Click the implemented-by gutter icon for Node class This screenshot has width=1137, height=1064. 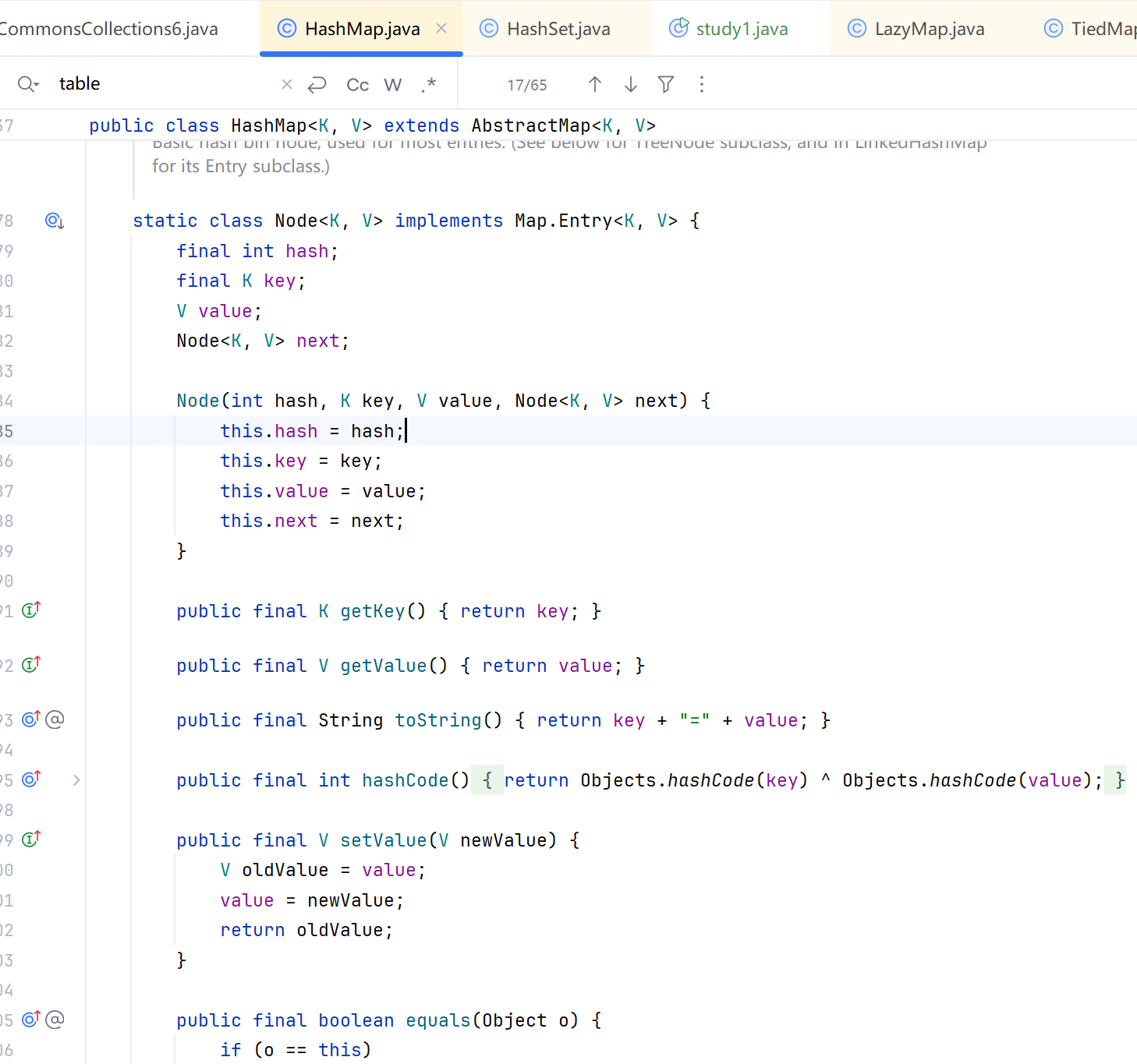pos(55,221)
